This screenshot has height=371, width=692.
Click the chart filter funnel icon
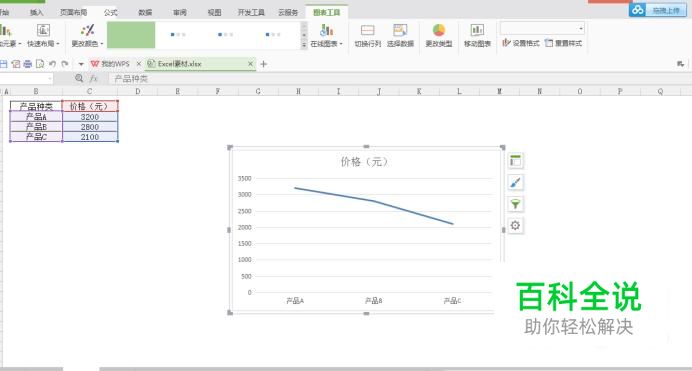(515, 204)
